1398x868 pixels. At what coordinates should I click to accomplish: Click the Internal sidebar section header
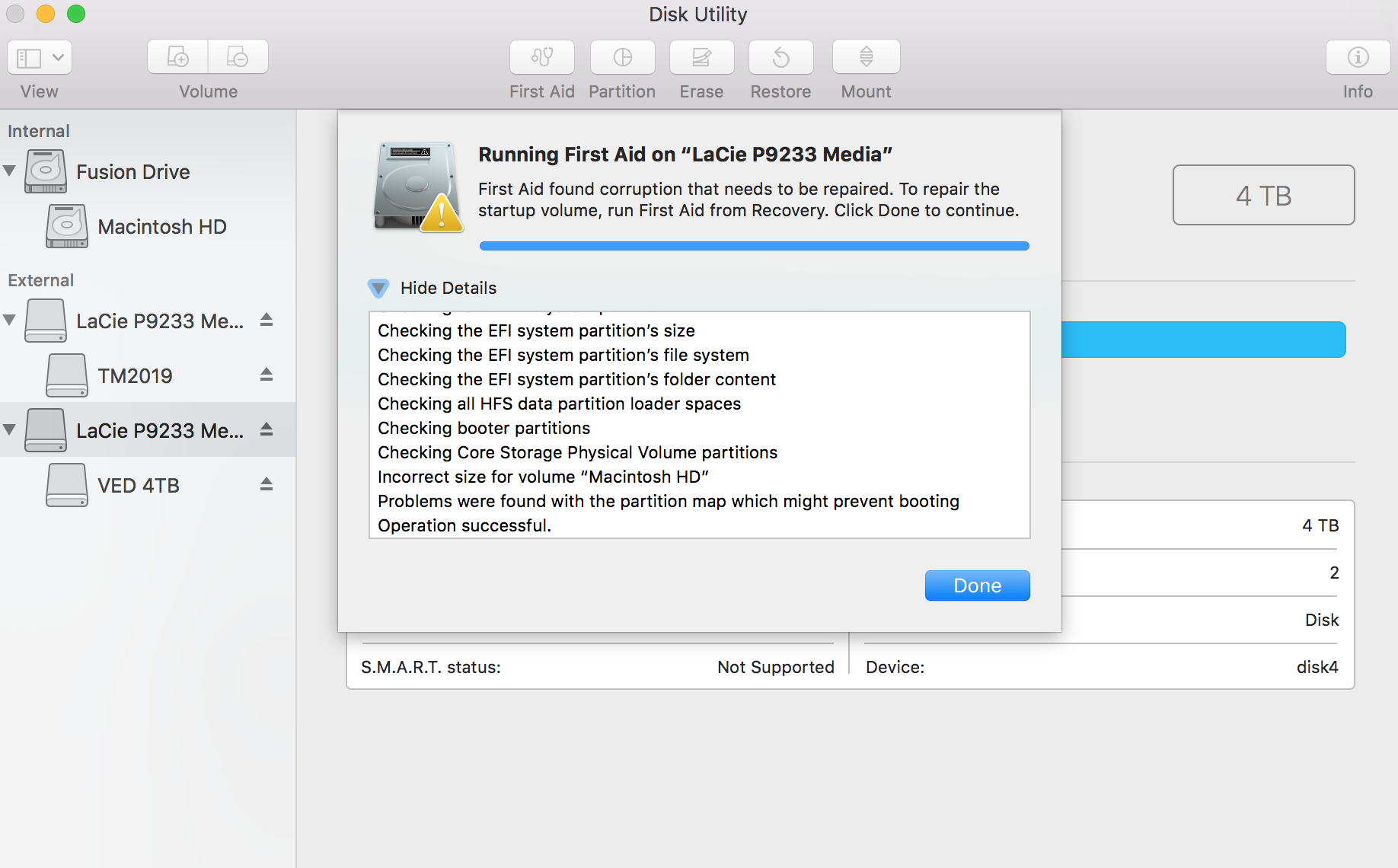39,131
